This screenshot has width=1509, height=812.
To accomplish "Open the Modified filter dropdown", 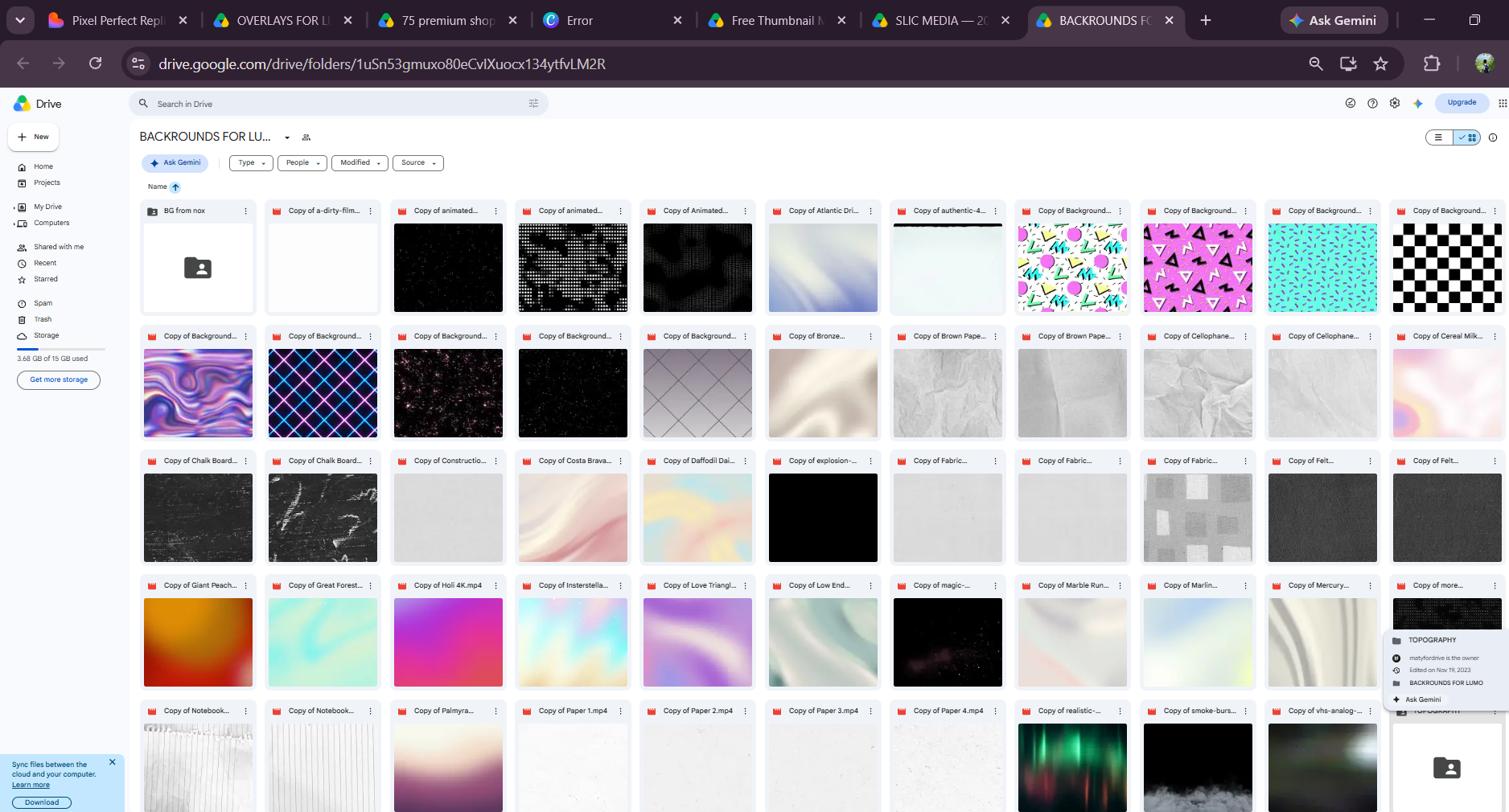I will 360,163.
